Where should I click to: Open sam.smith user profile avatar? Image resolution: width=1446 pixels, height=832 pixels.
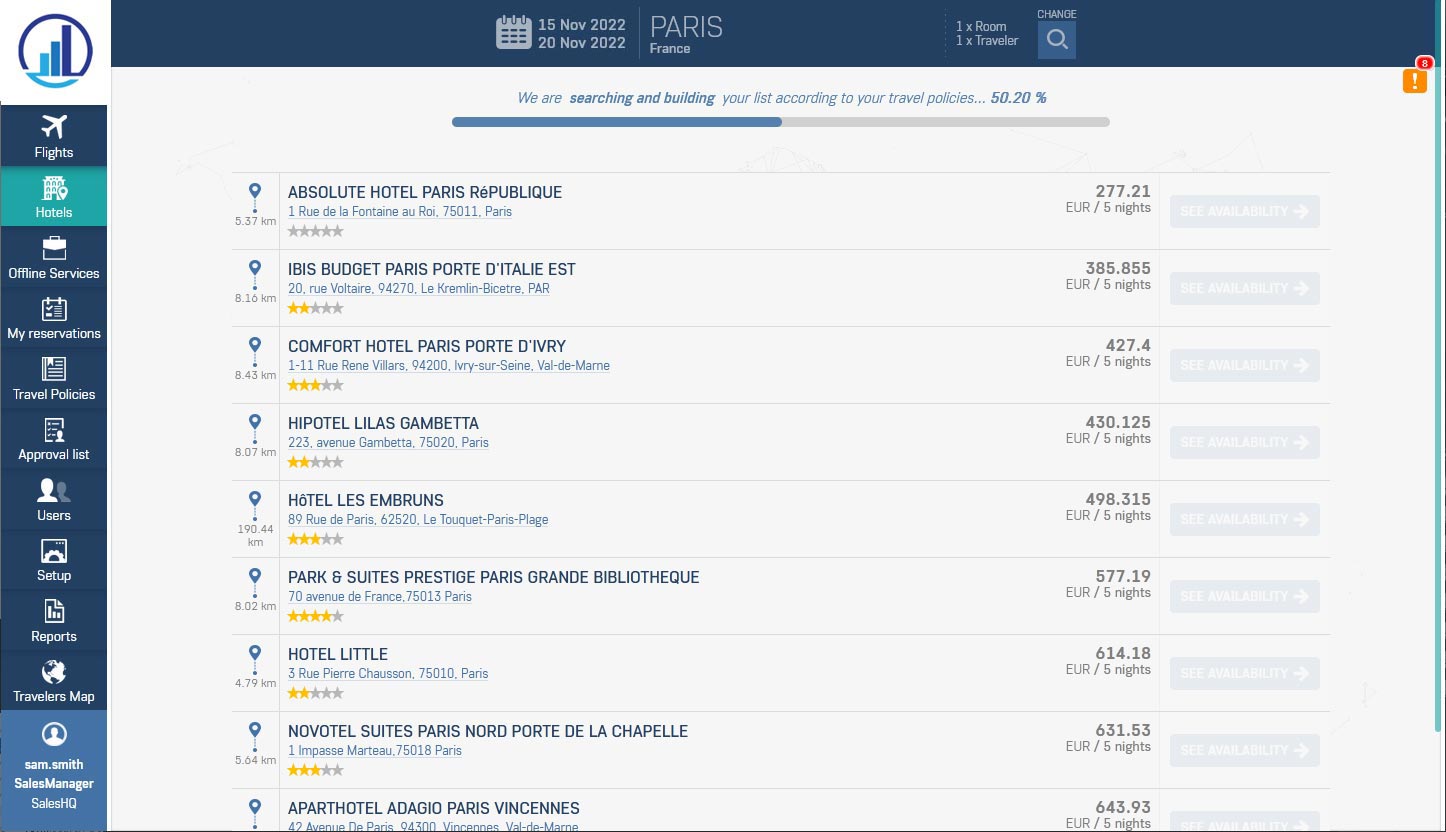point(53,734)
